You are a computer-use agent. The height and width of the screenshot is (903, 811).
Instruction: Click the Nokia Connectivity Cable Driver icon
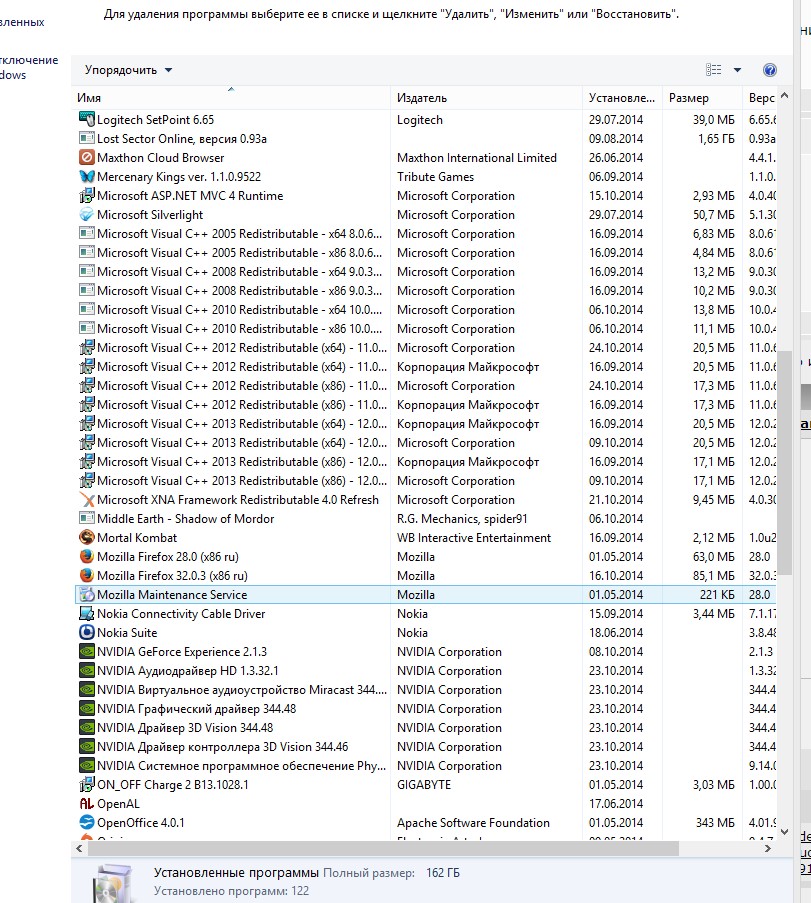[x=86, y=613]
